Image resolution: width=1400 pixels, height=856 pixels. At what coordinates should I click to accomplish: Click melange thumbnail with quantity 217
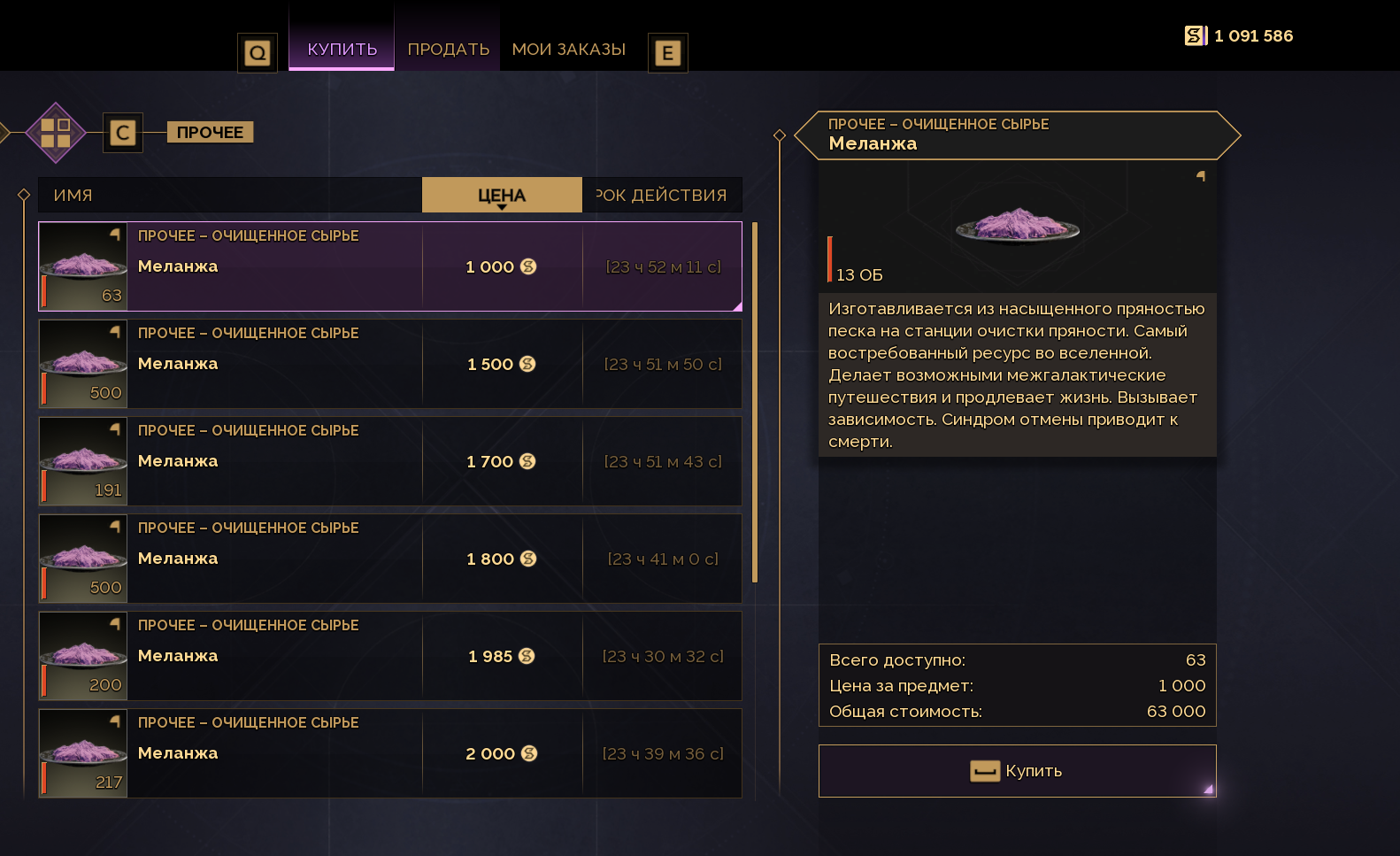(83, 753)
